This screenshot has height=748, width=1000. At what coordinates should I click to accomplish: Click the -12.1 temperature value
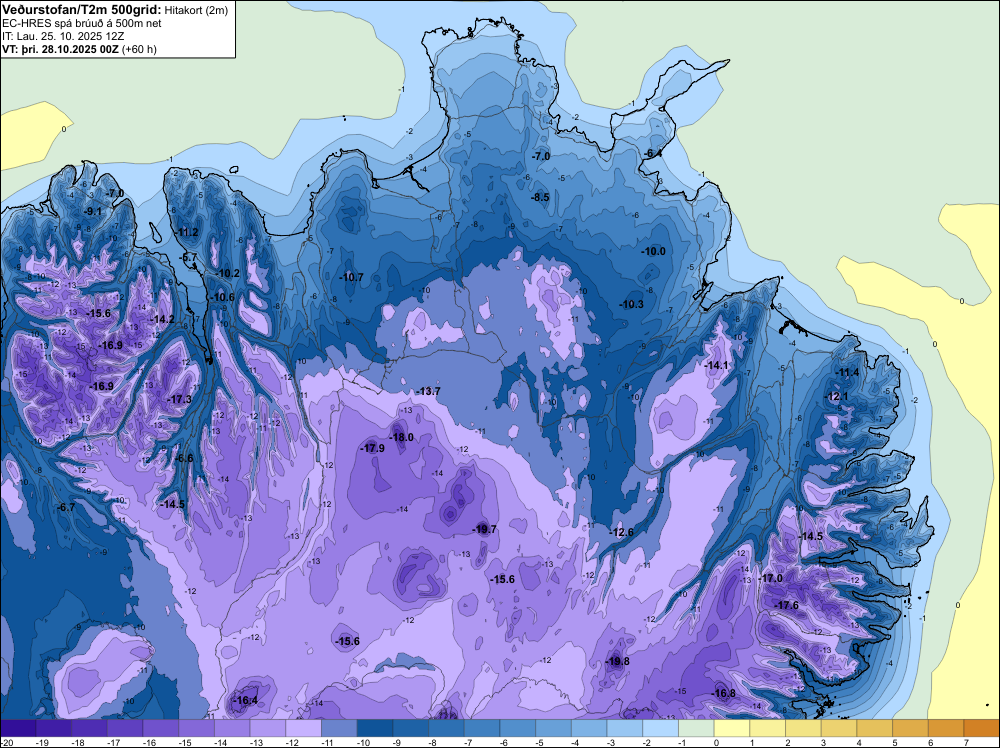coord(836,396)
